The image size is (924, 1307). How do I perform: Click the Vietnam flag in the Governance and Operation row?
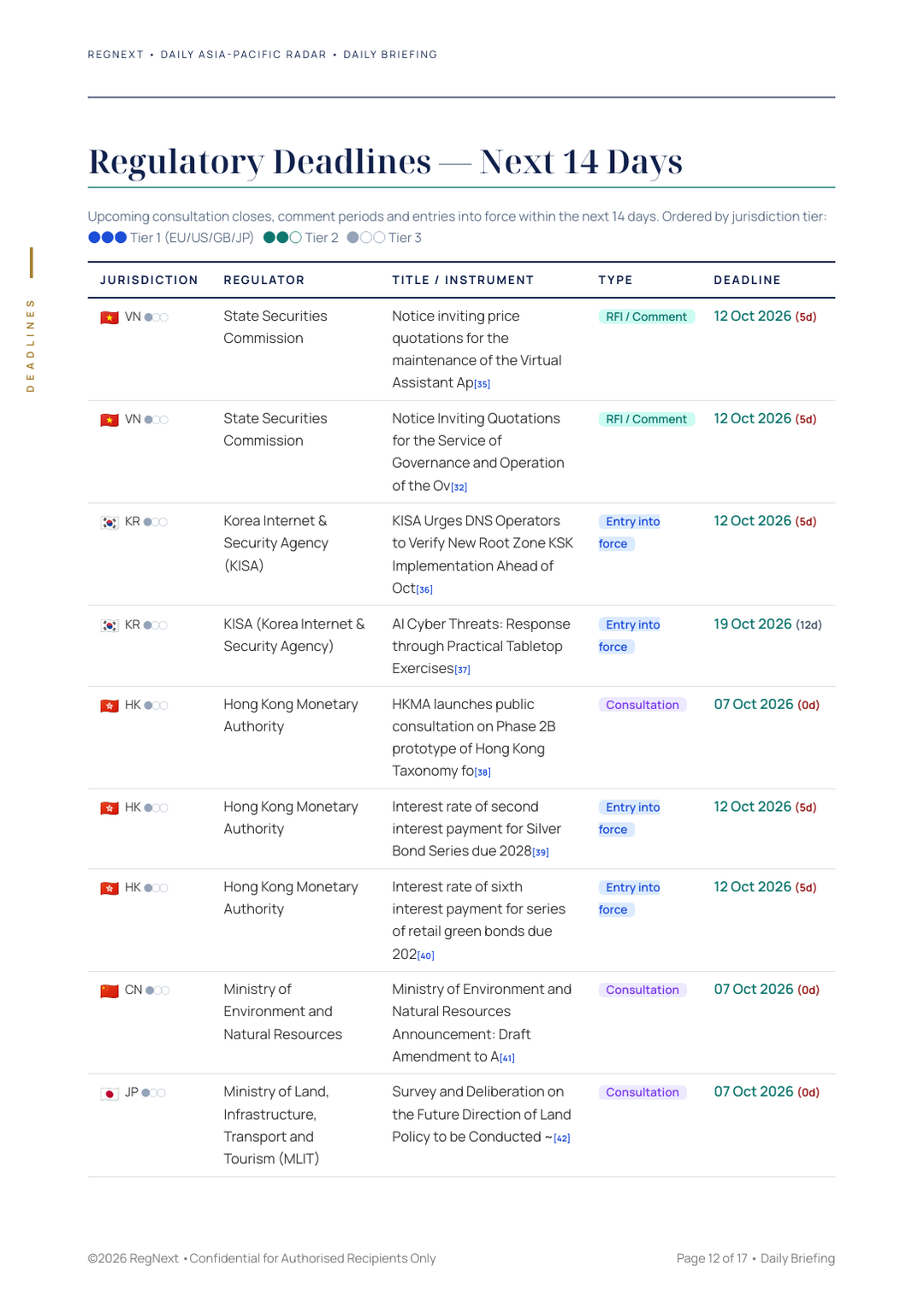[x=110, y=420]
